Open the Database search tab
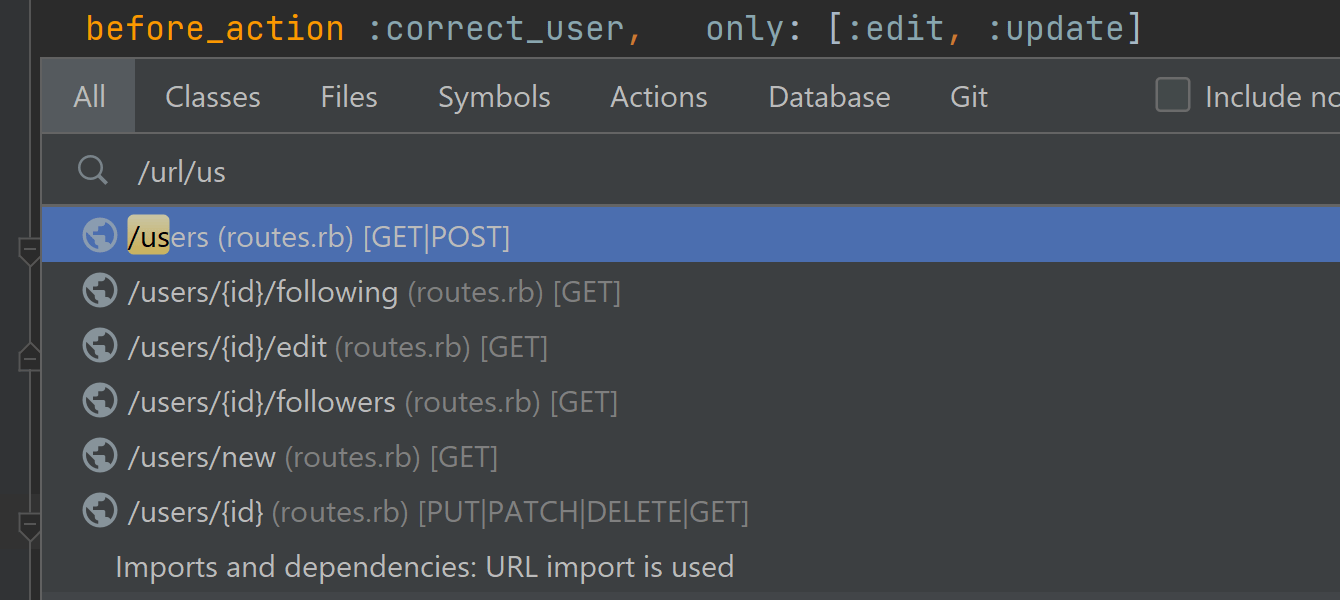The width and height of the screenshot is (1340, 600). click(829, 97)
